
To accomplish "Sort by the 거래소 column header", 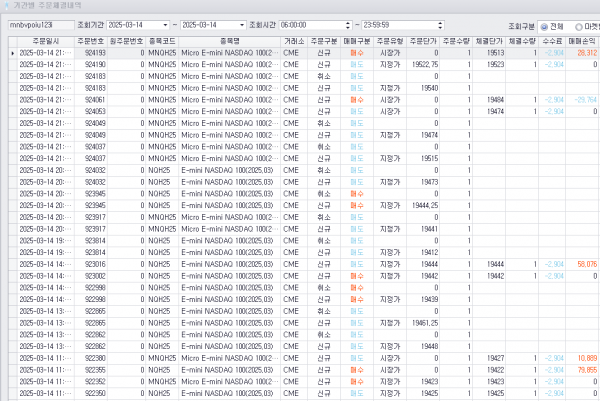I will pyautogui.click(x=294, y=41).
